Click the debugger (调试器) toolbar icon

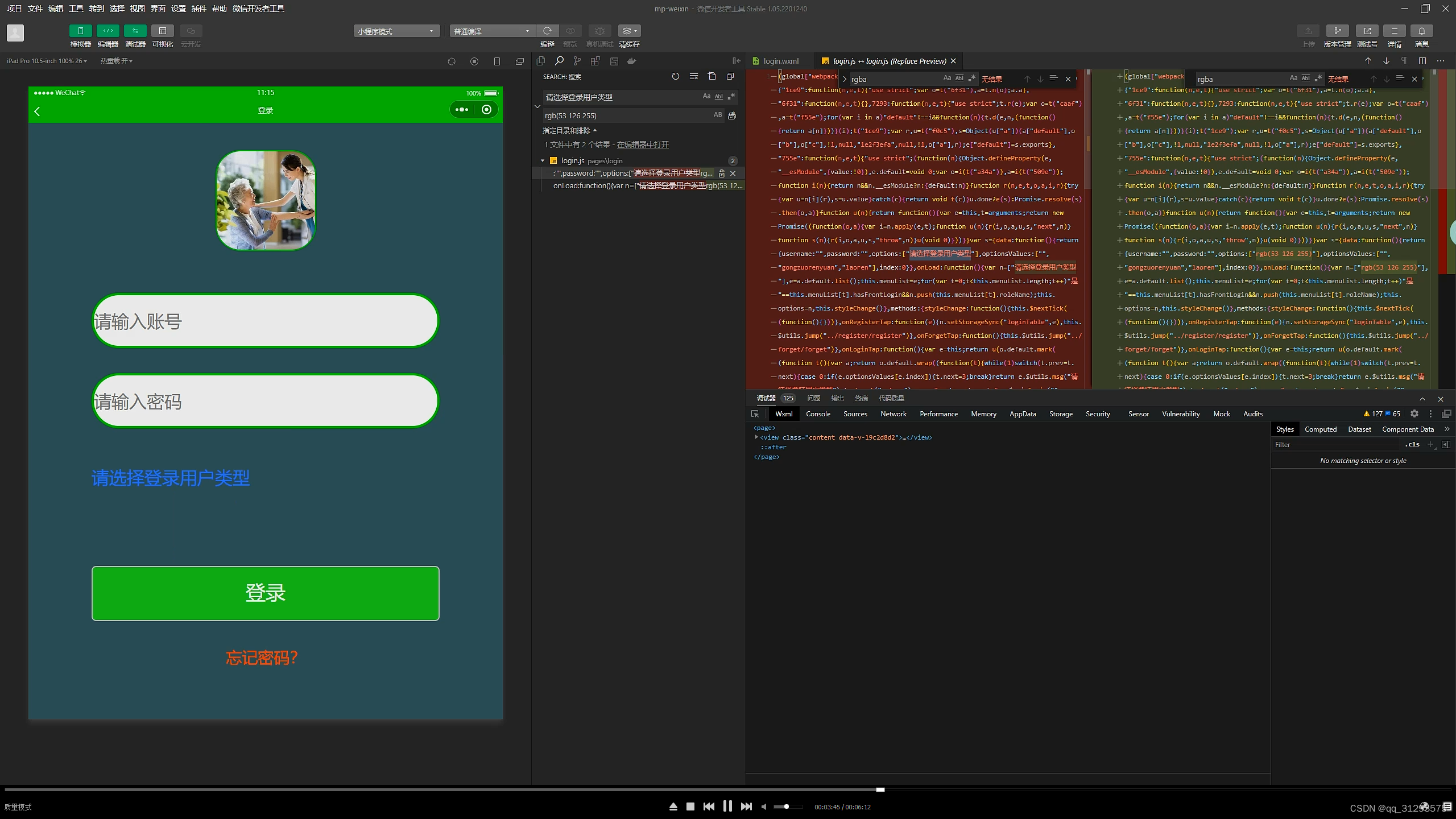point(135,31)
